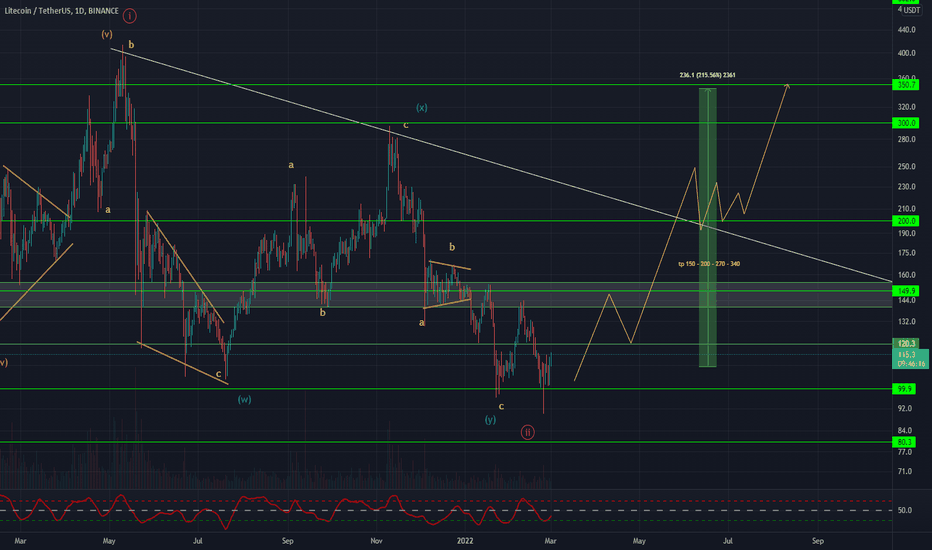Click the 09:46:16 bar countdown
This screenshot has width=932, height=550.
click(911, 363)
